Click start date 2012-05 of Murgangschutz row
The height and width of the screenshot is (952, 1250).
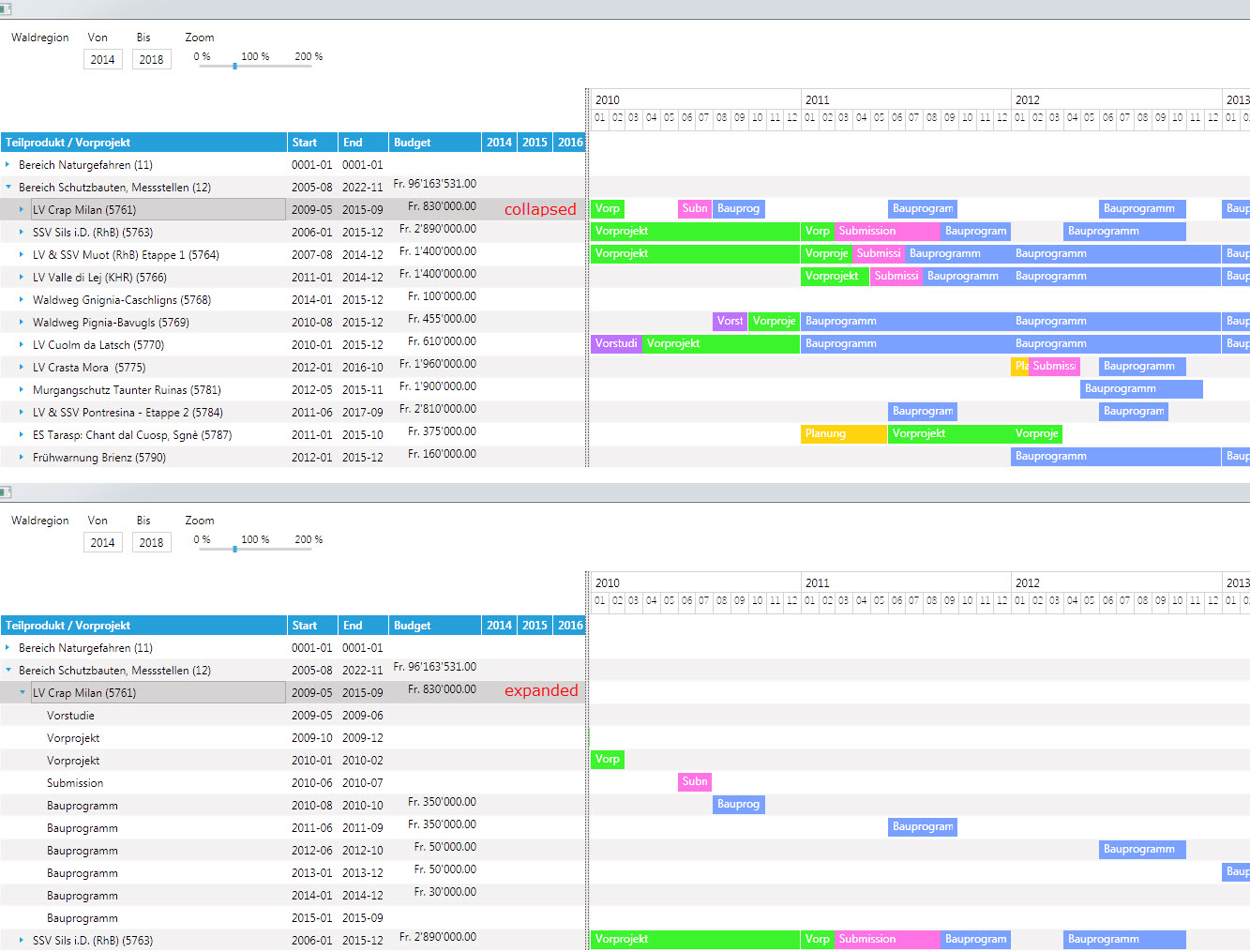click(x=312, y=390)
